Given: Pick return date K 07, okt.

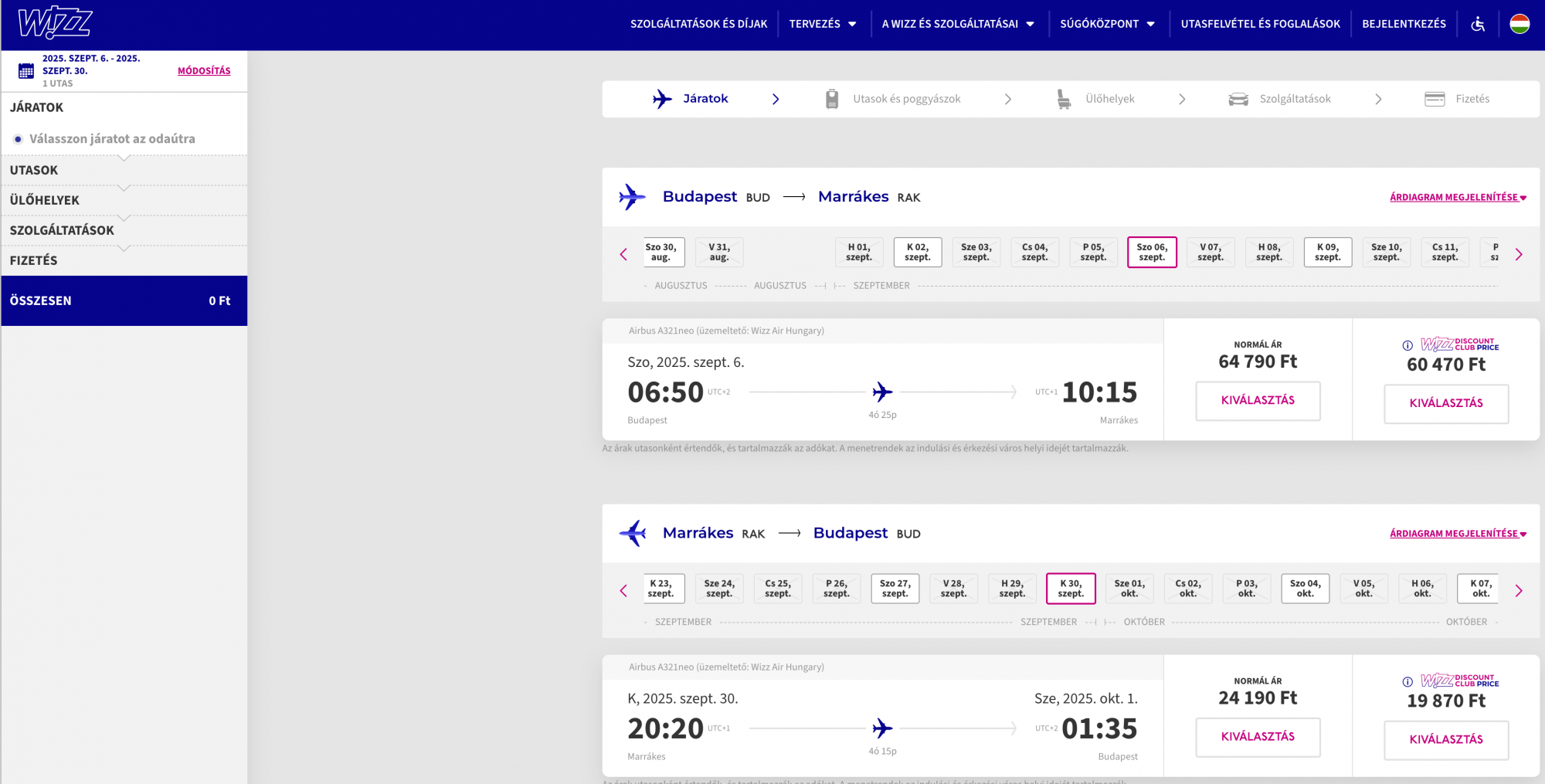Looking at the screenshot, I should point(1479,589).
